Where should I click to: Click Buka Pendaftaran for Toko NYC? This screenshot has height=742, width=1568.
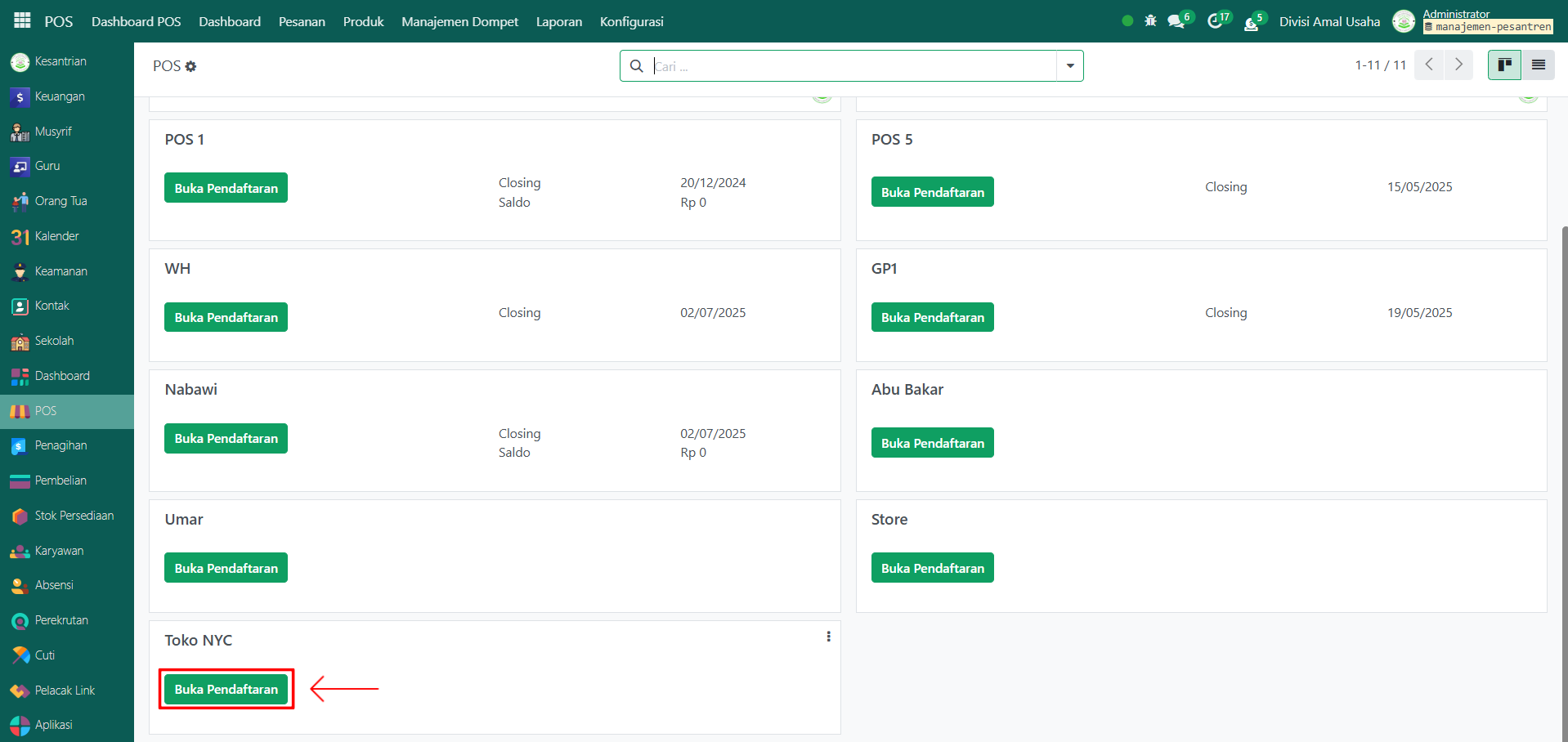point(226,689)
